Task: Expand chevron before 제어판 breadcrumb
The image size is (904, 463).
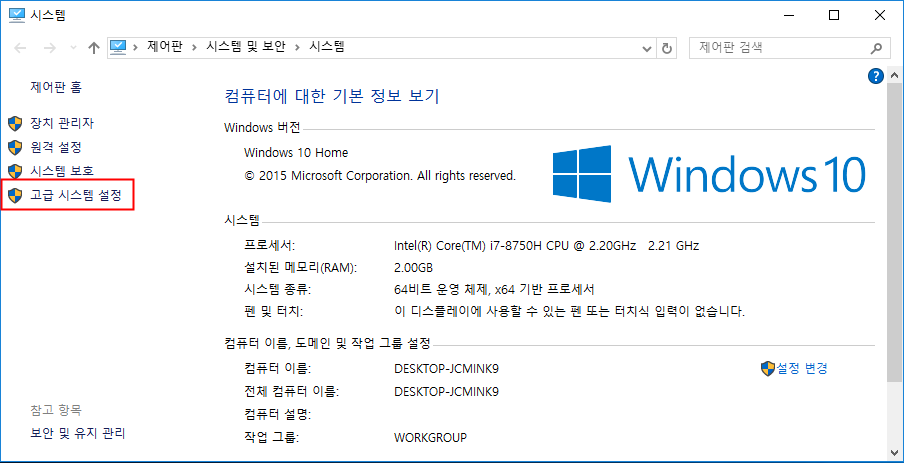Action: 136,47
